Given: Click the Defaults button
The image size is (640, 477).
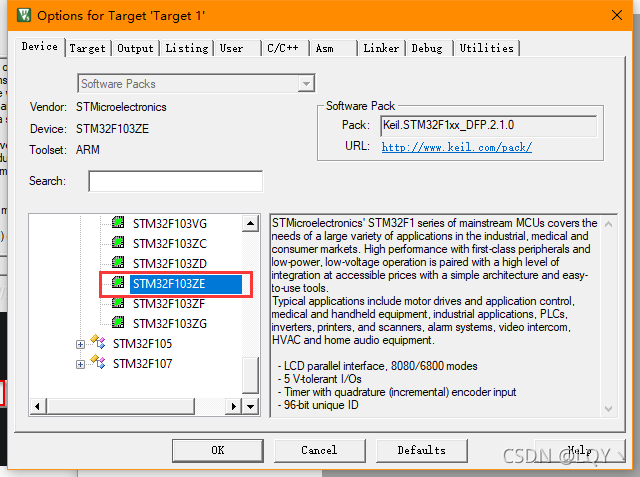Looking at the screenshot, I should click(422, 450).
